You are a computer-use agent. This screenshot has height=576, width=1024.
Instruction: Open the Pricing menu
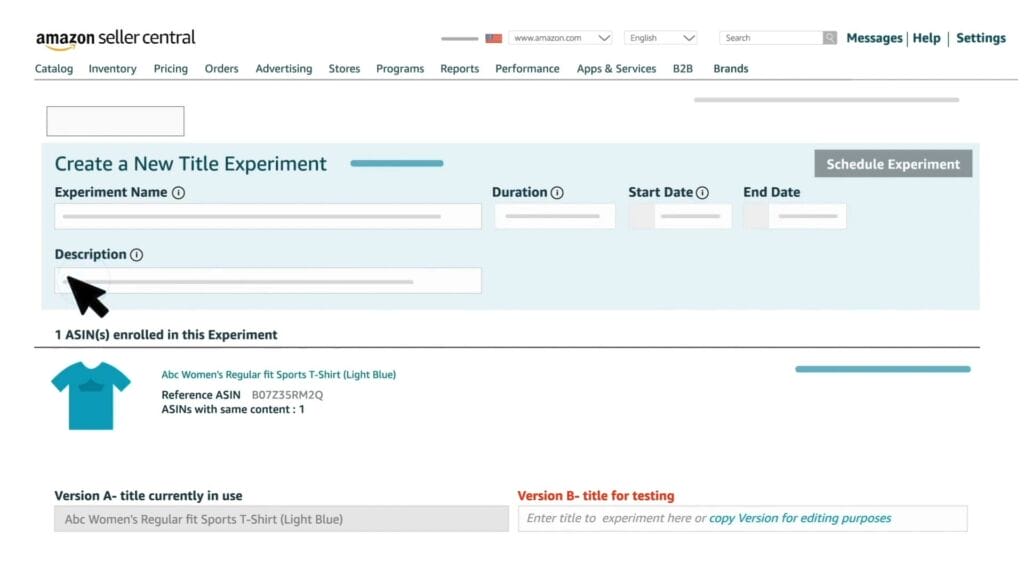(170, 69)
